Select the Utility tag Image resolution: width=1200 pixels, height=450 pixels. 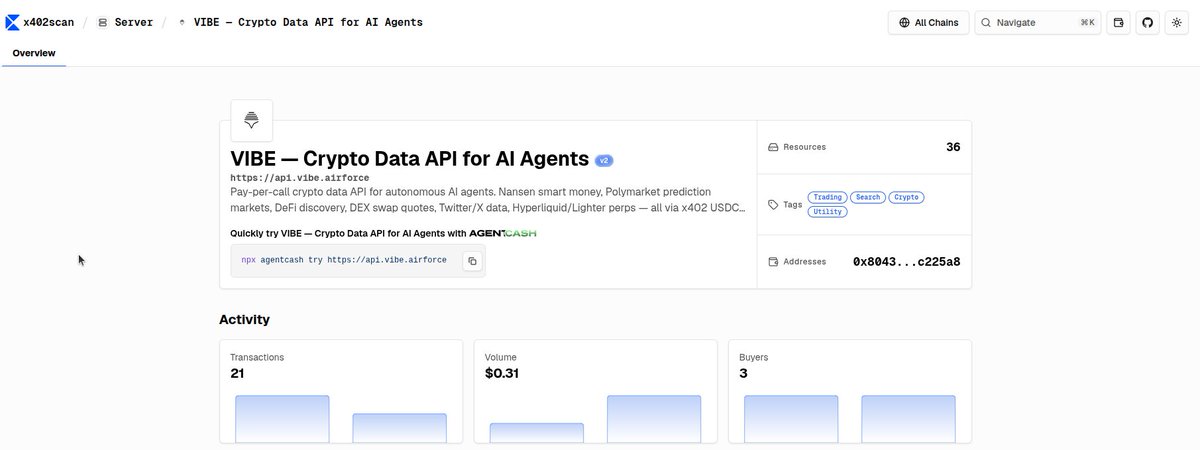pos(827,212)
